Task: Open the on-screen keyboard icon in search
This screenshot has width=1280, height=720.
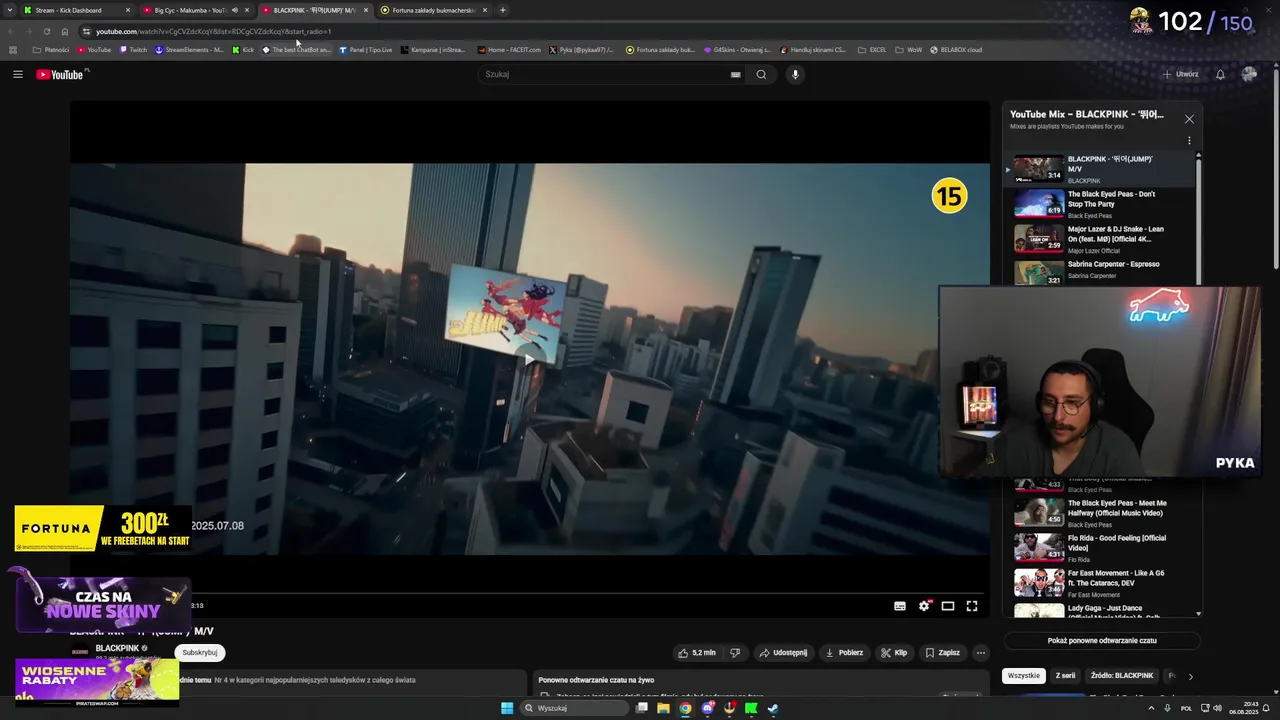Action: [x=735, y=74]
